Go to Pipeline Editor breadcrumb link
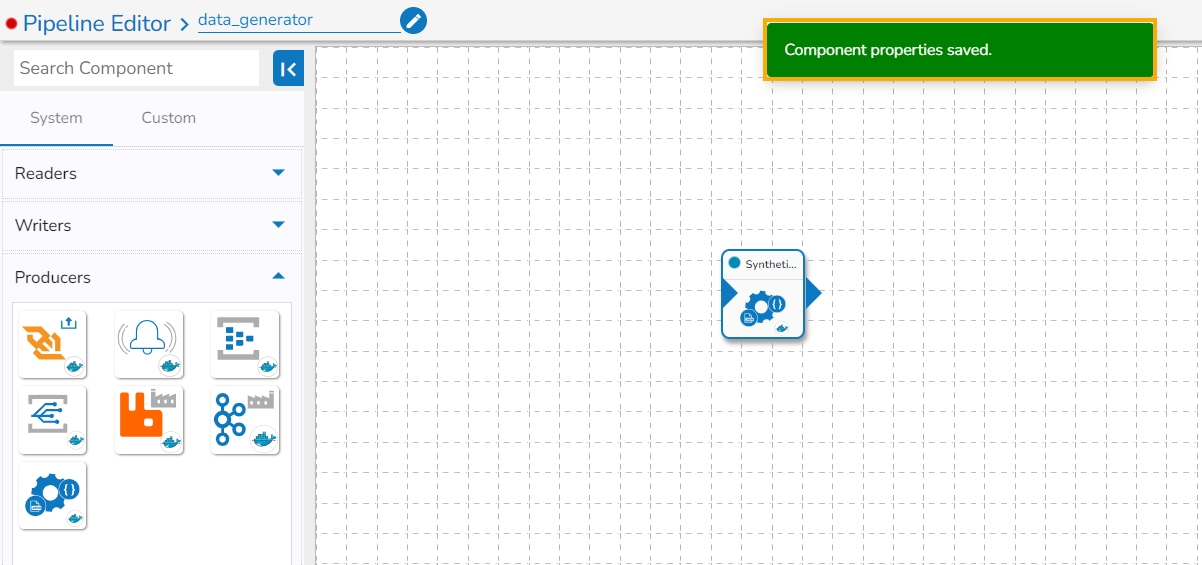 (x=97, y=23)
